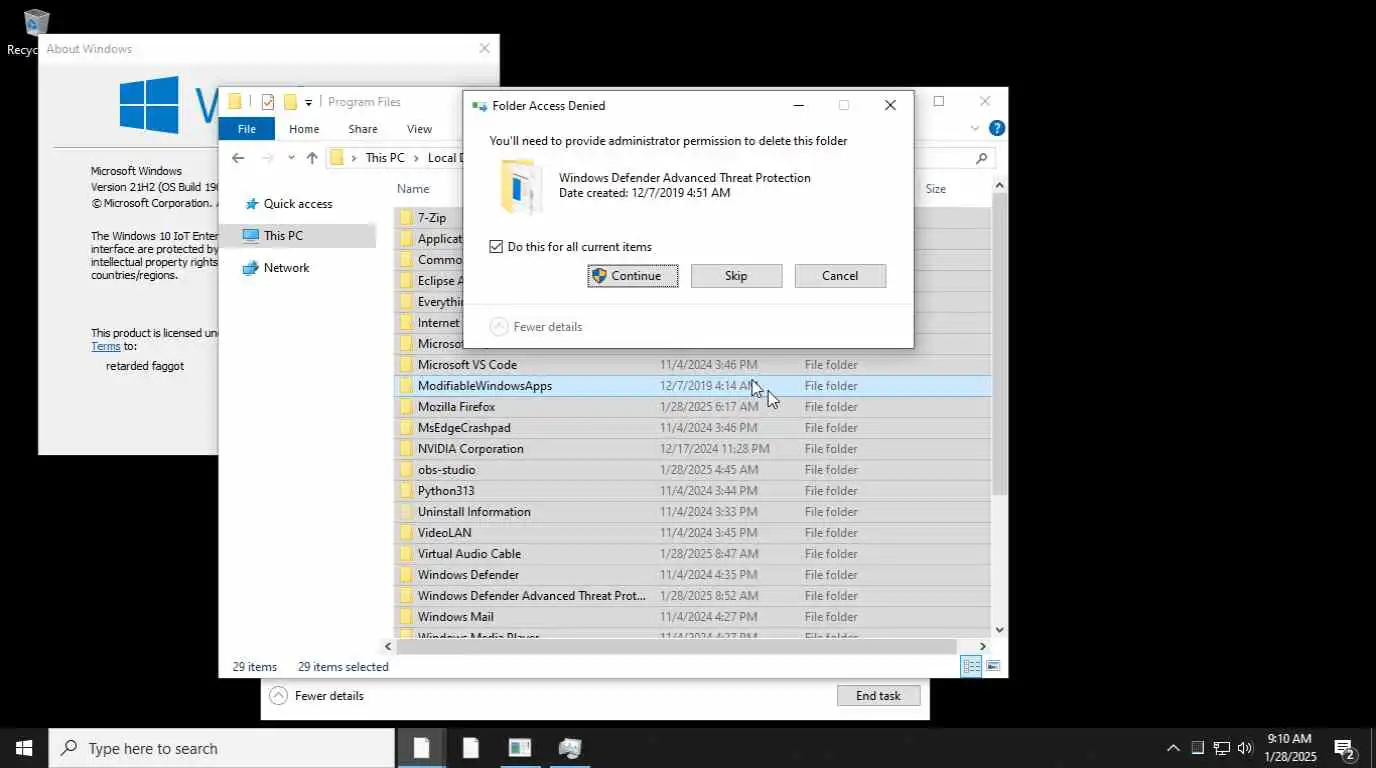Expand the ribbon using the chevron near help
Screen dimensions: 1376x768
975,129
